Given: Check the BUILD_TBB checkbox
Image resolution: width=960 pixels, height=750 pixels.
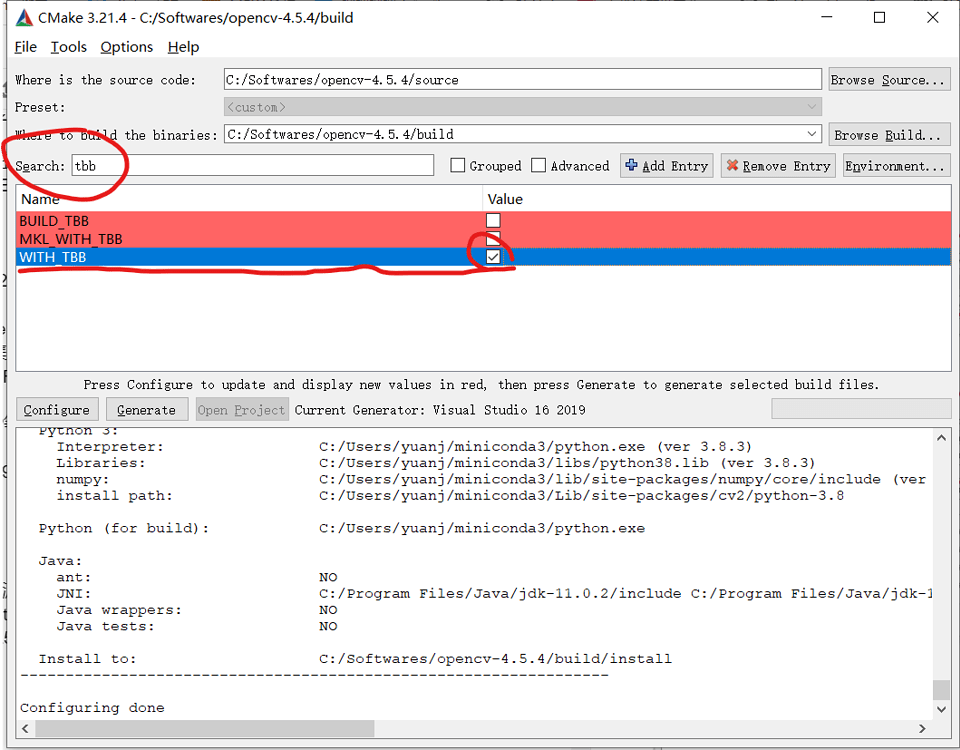Looking at the screenshot, I should point(492,220).
